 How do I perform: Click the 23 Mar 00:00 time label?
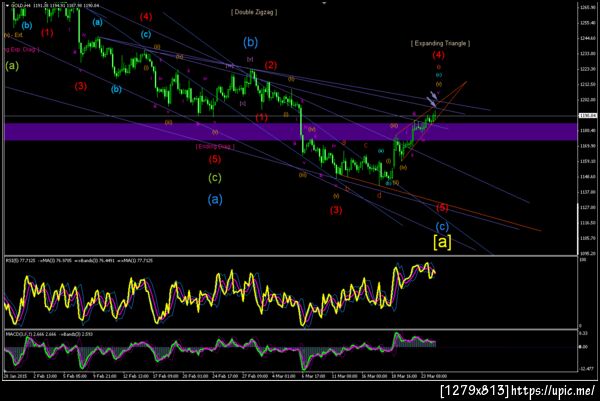pos(434,376)
